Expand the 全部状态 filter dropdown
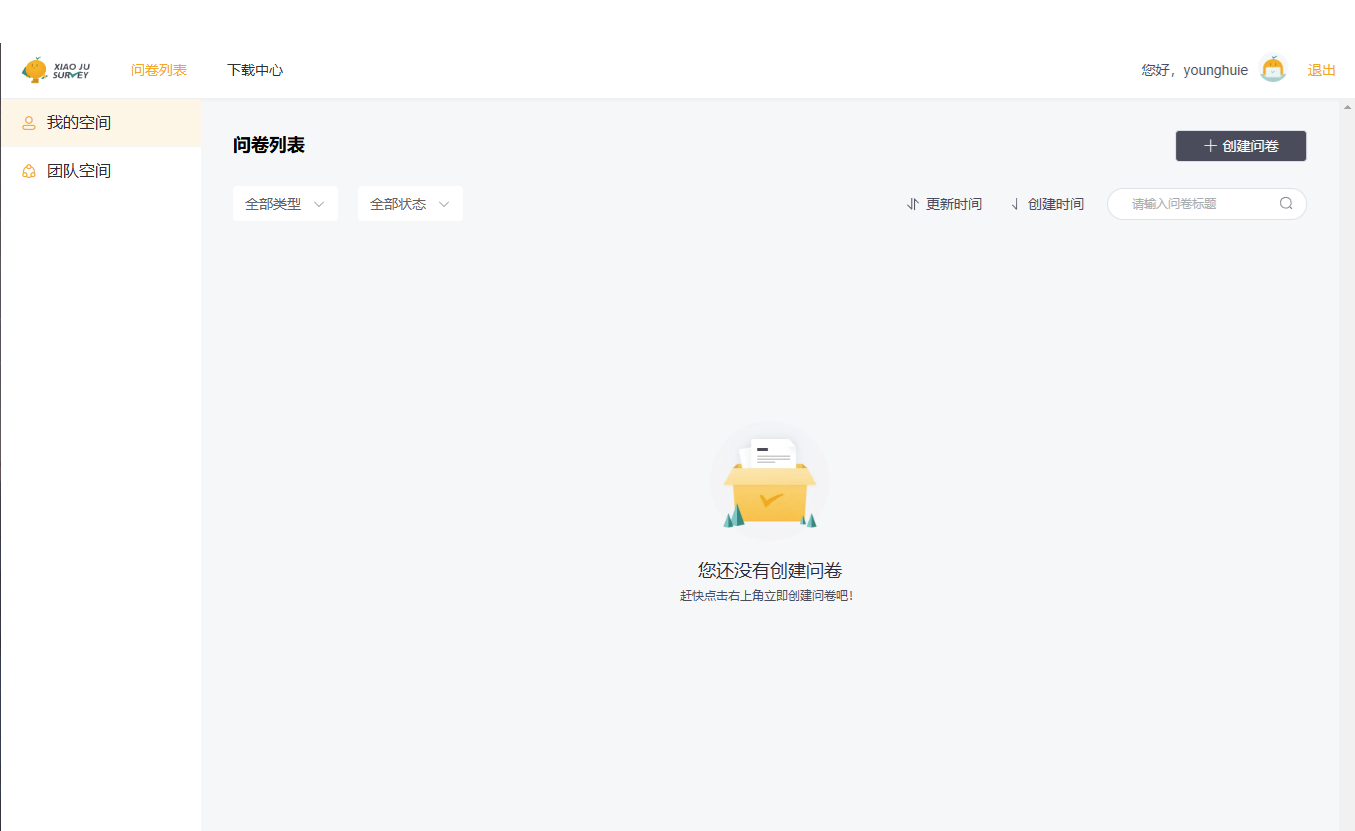 pos(410,204)
